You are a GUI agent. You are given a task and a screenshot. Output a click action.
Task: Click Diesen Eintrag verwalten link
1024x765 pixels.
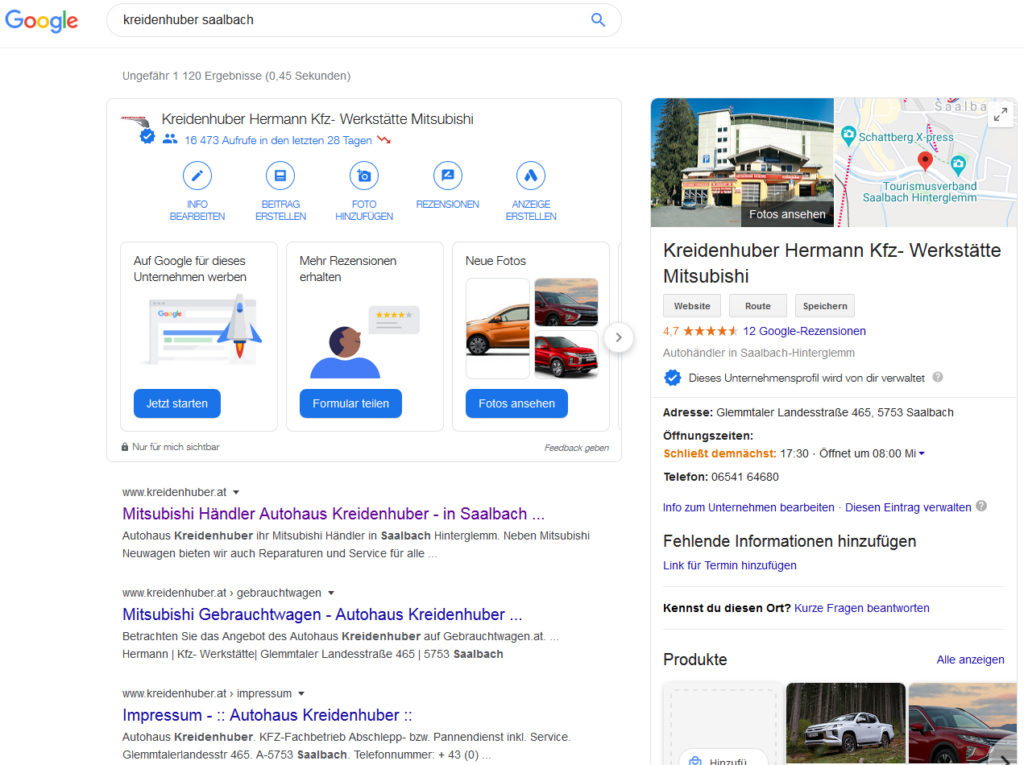(x=908, y=507)
